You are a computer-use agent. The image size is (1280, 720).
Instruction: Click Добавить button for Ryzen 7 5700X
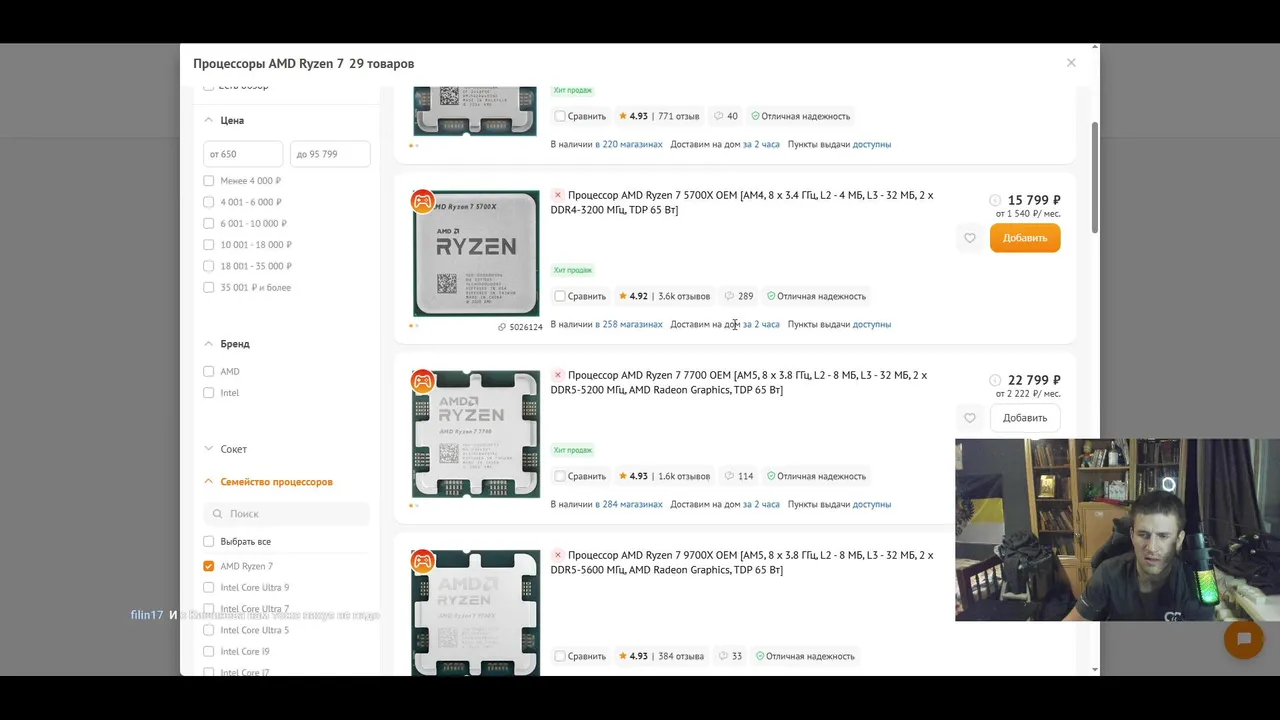(1025, 238)
